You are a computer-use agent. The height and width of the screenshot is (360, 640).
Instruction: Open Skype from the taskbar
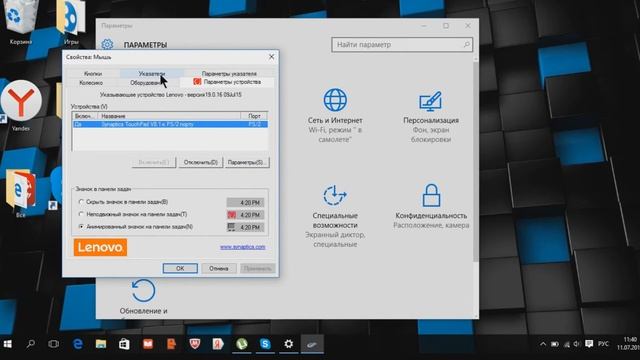(265, 344)
